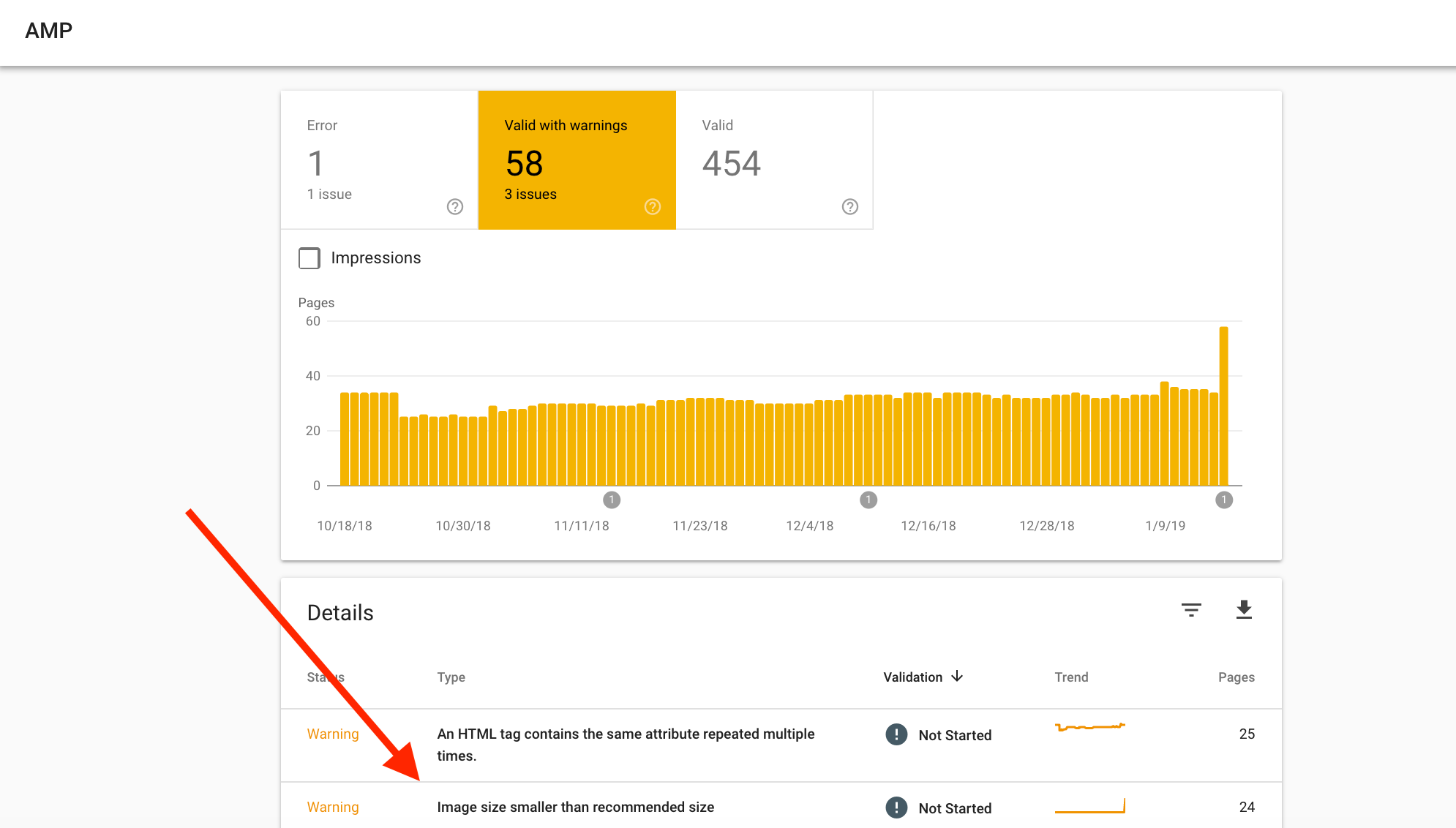Select the Valid 454 tab card
The height and width of the screenshot is (828, 1456).
[774, 159]
